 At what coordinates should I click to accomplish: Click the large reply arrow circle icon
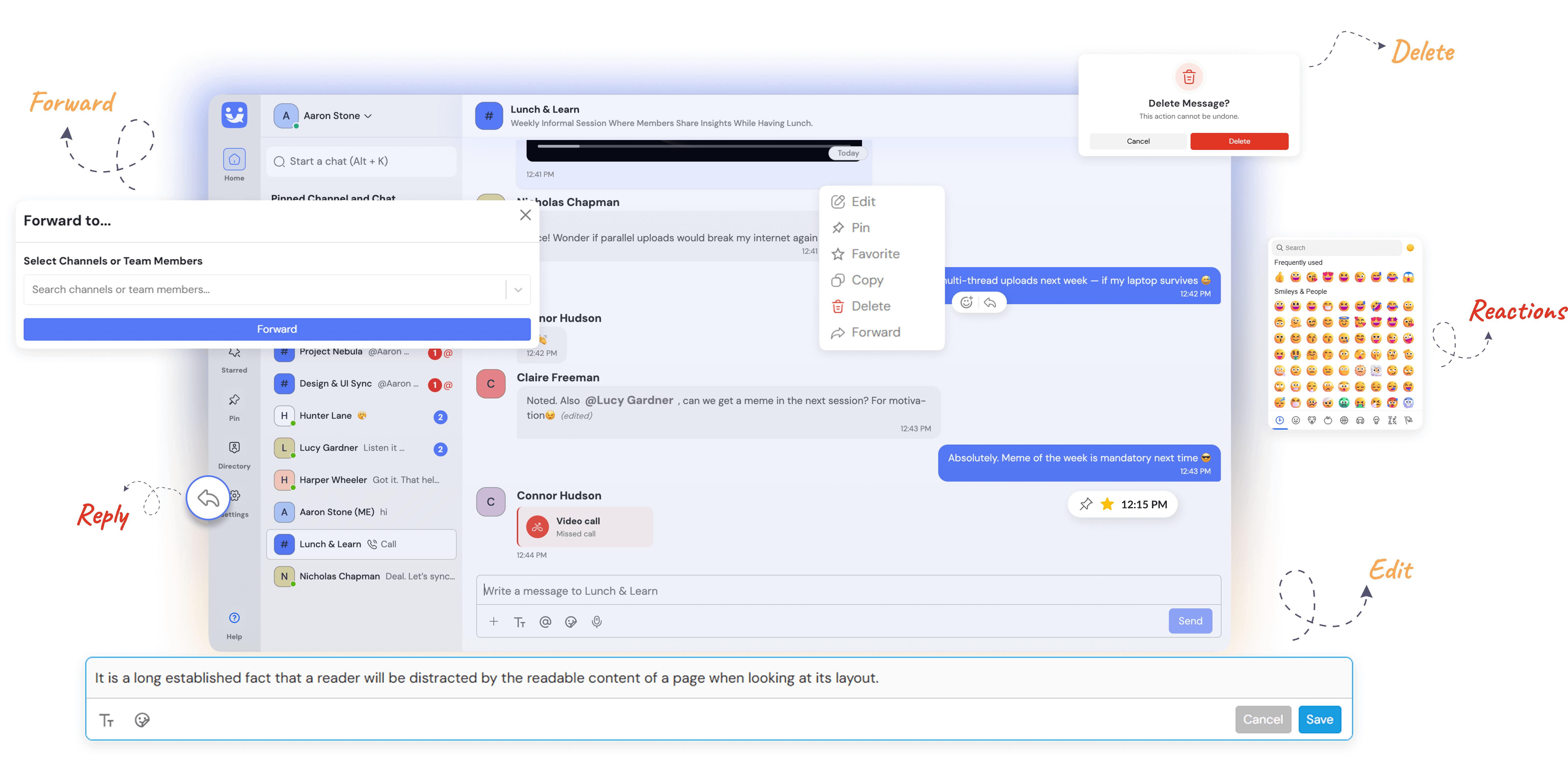[208, 498]
